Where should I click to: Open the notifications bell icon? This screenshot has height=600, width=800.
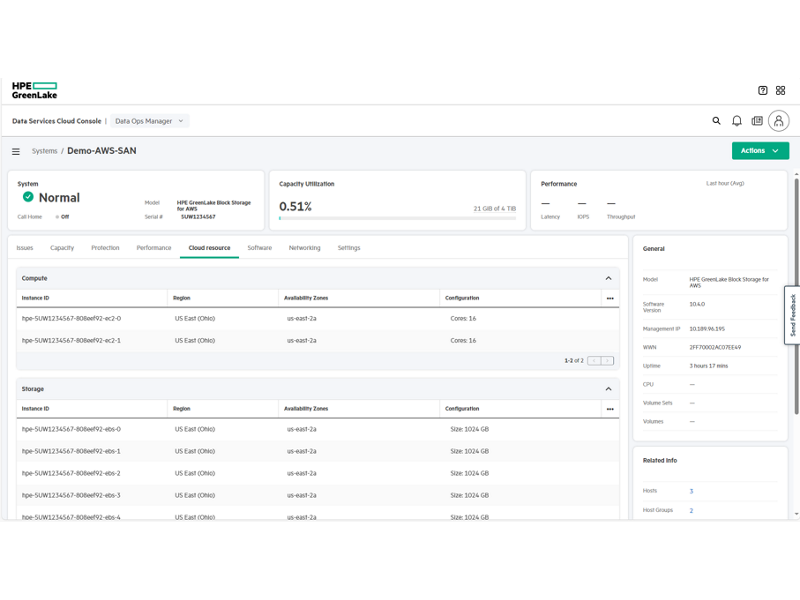[x=737, y=121]
